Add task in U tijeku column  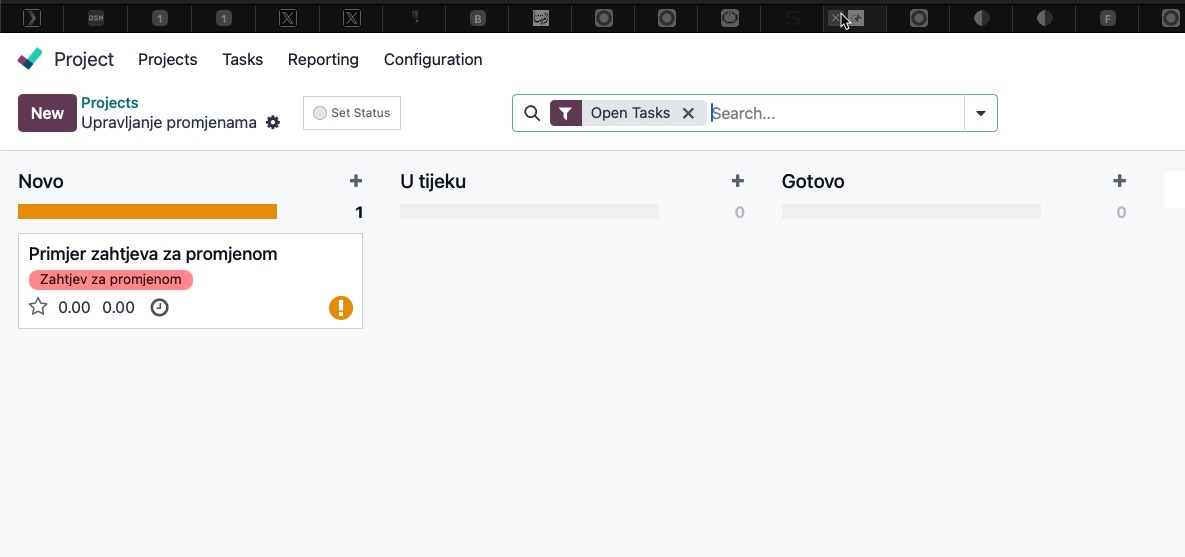coord(737,181)
